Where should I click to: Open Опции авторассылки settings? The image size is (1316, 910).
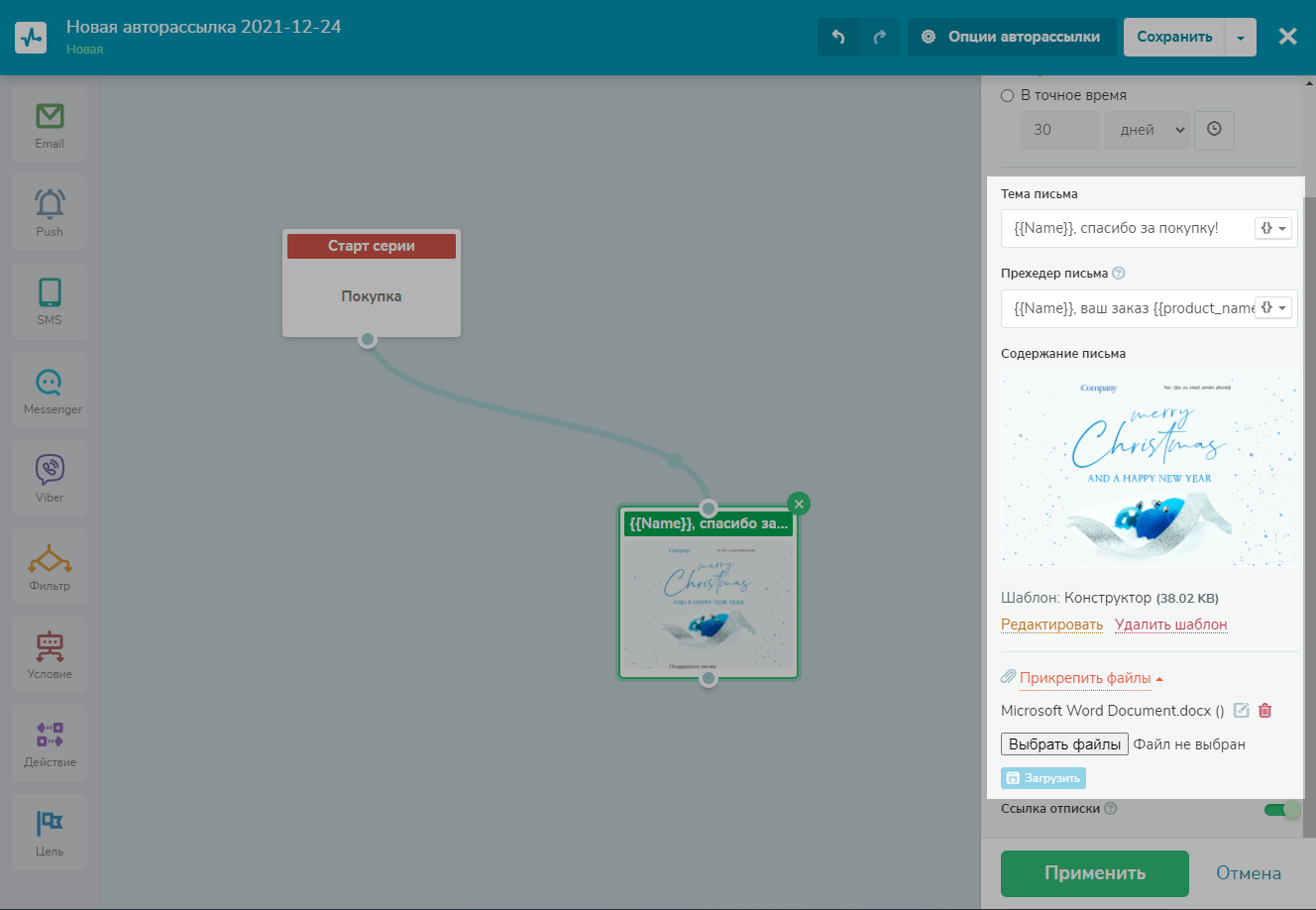click(1012, 37)
